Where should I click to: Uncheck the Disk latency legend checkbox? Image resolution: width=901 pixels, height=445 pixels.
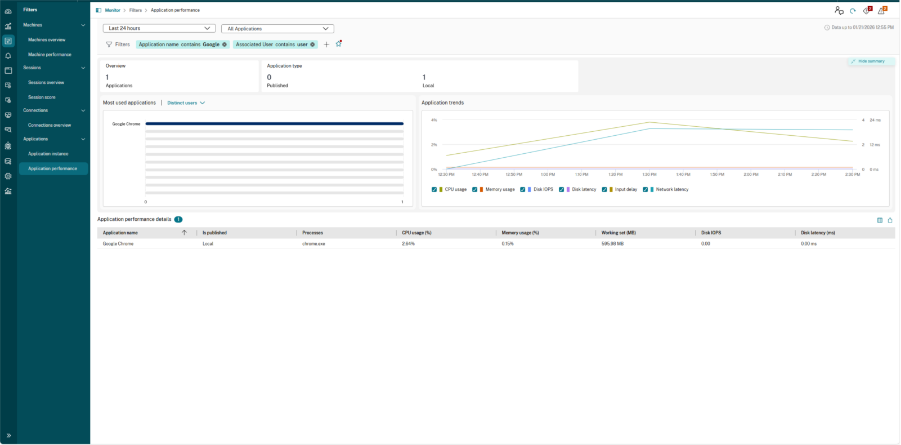(x=561, y=189)
